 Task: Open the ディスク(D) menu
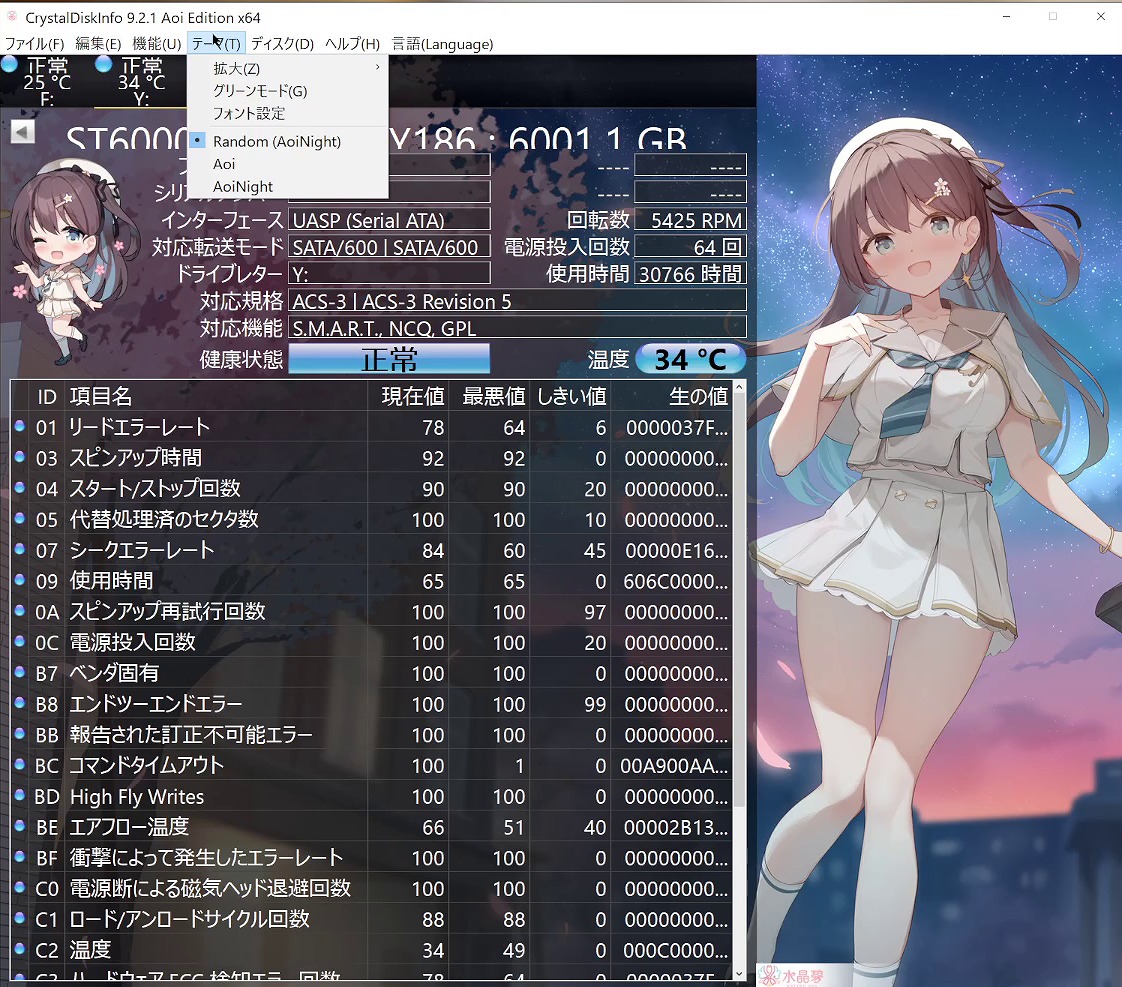pos(282,44)
